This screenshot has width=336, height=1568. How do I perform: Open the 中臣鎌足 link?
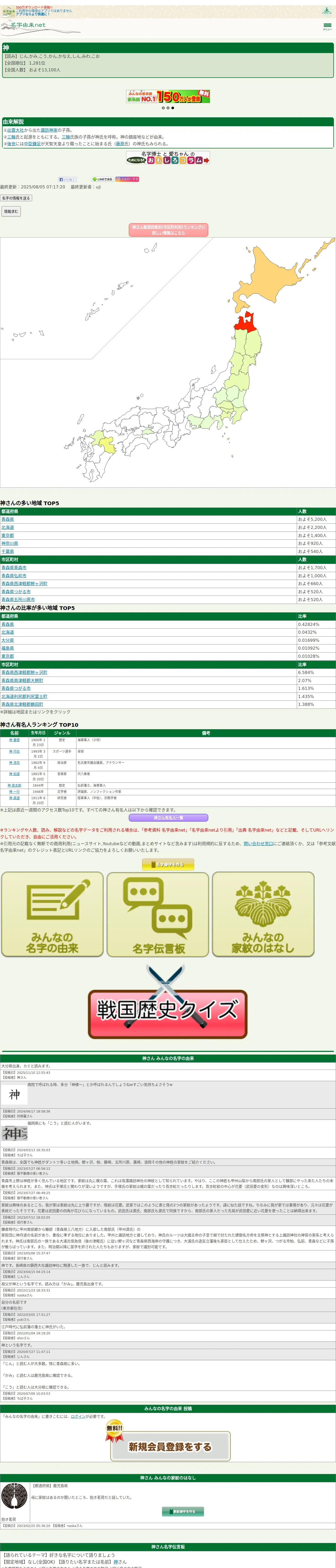(32, 144)
